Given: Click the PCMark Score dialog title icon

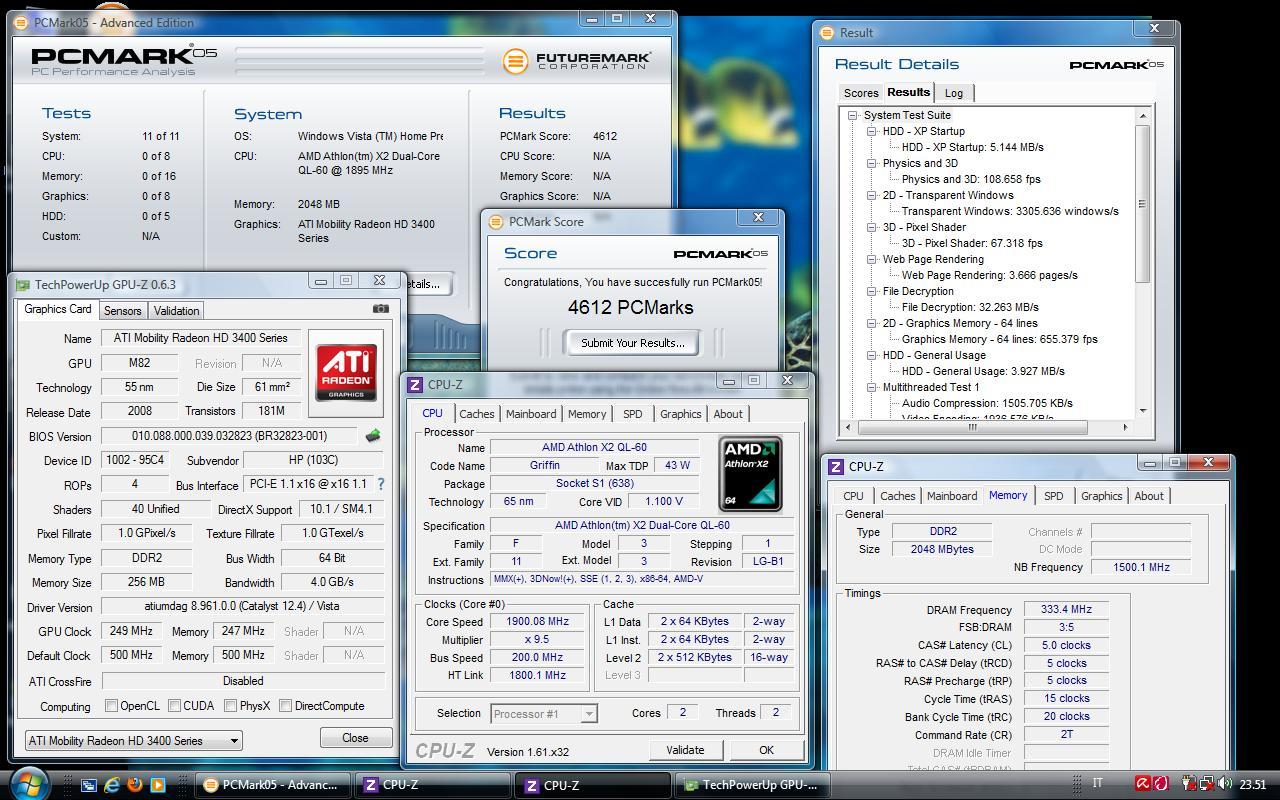Looking at the screenshot, I should click(x=496, y=222).
